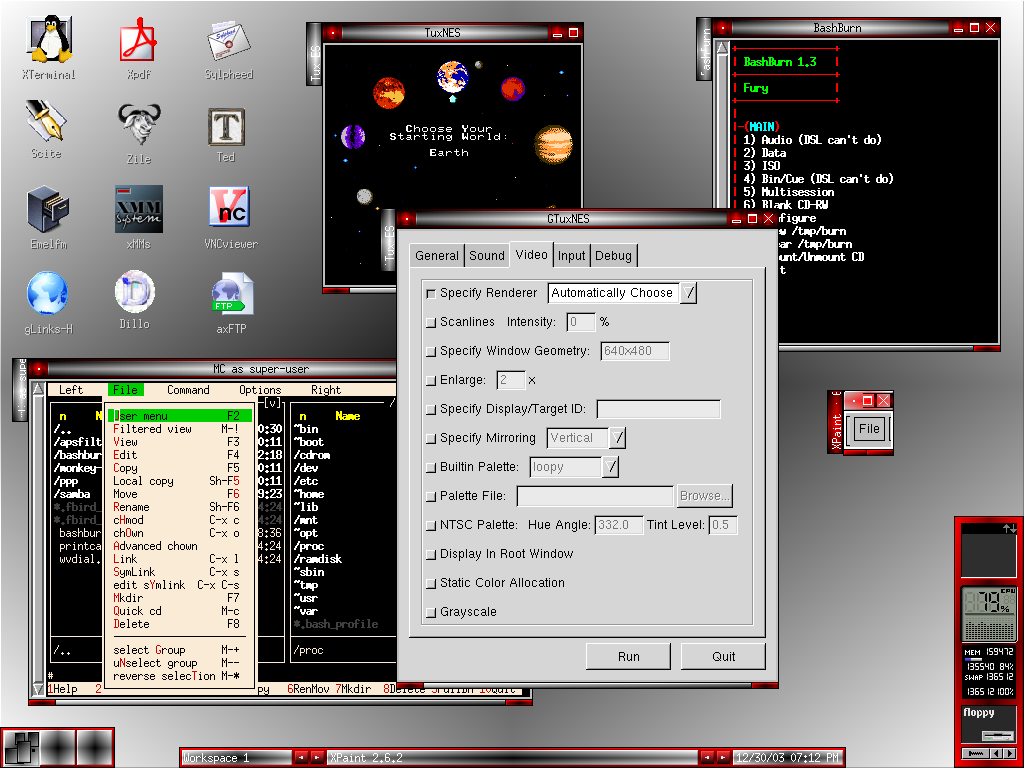
Task: Click the disabled Browse... button
Action: [x=705, y=496]
